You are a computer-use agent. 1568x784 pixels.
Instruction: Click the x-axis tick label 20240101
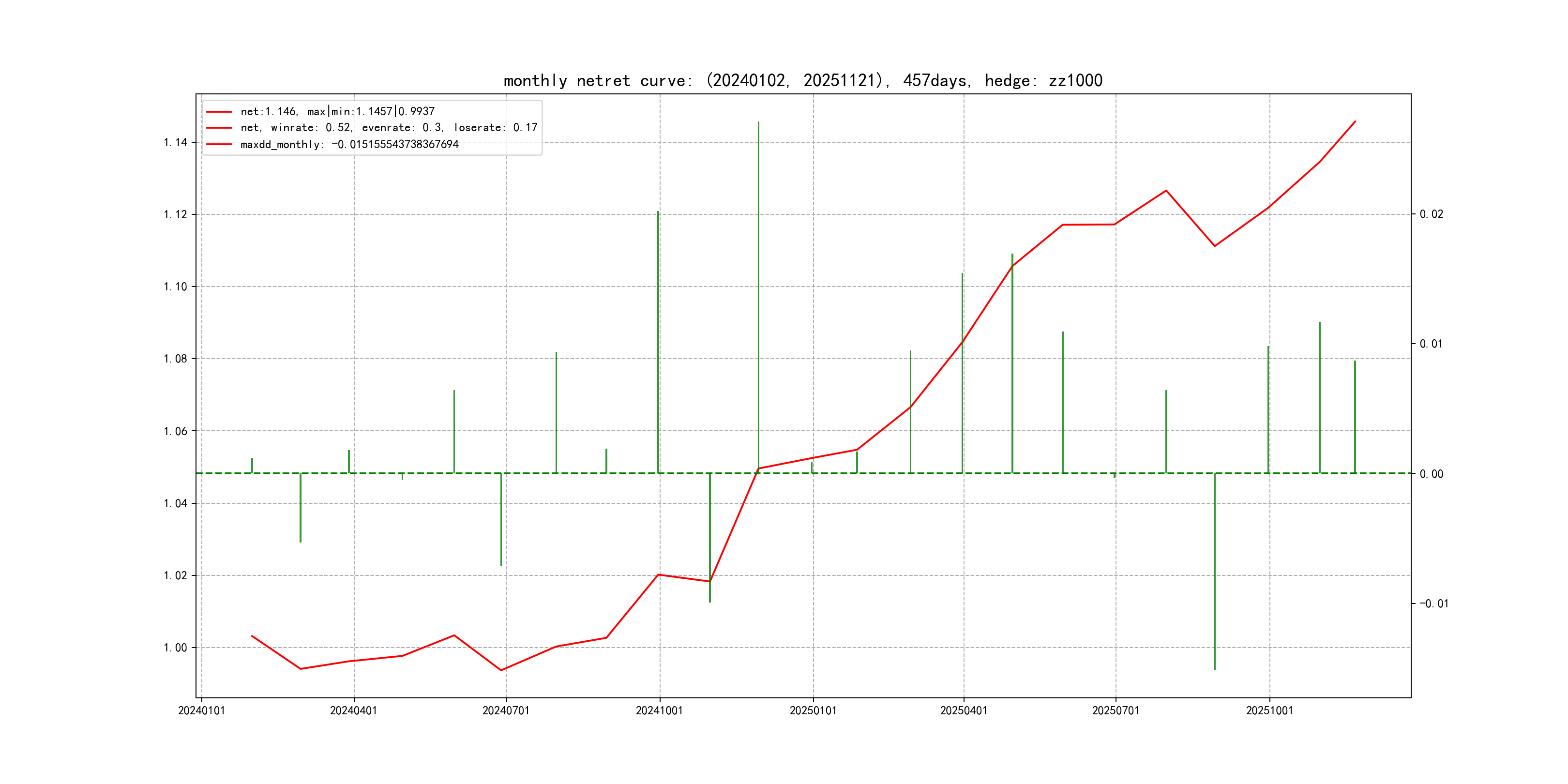click(201, 710)
